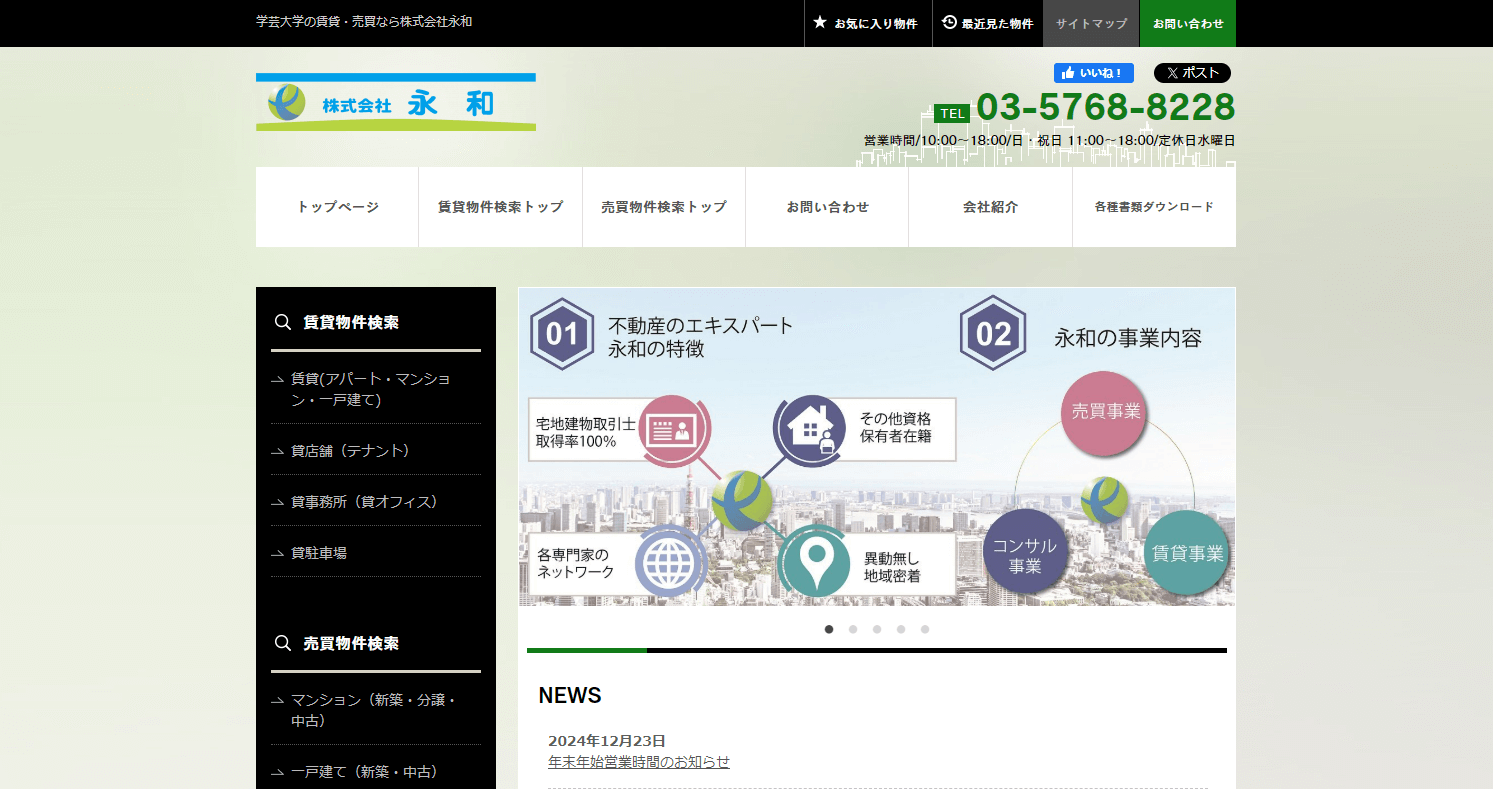Viewport: 1493px width, 789px height.
Task: Click the Facebook いいね！ button
Action: (x=1094, y=72)
